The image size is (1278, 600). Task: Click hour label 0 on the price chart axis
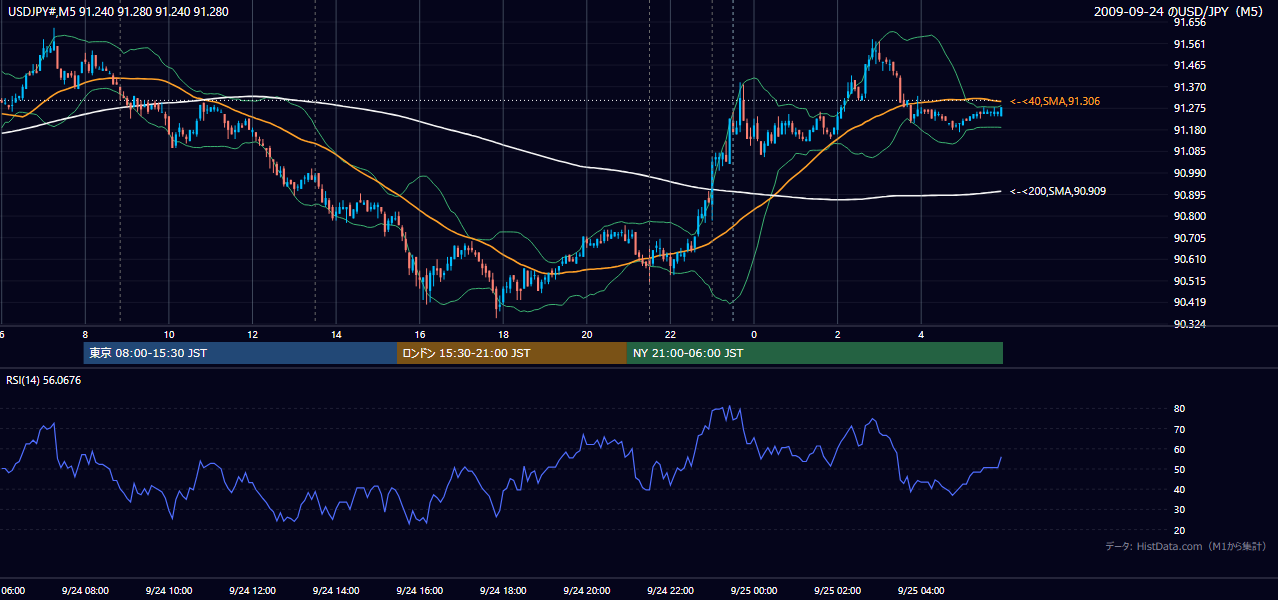(754, 334)
